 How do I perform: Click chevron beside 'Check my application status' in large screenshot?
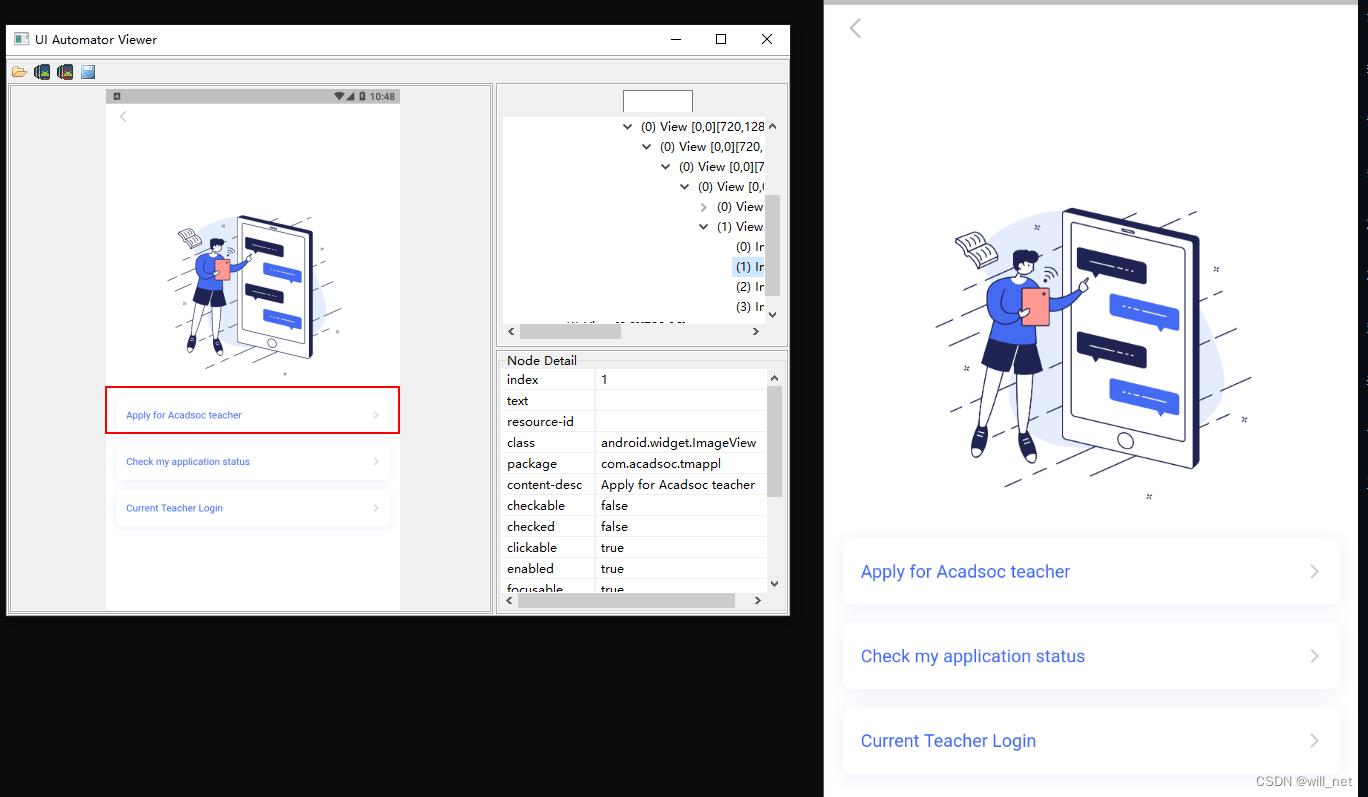(1314, 656)
